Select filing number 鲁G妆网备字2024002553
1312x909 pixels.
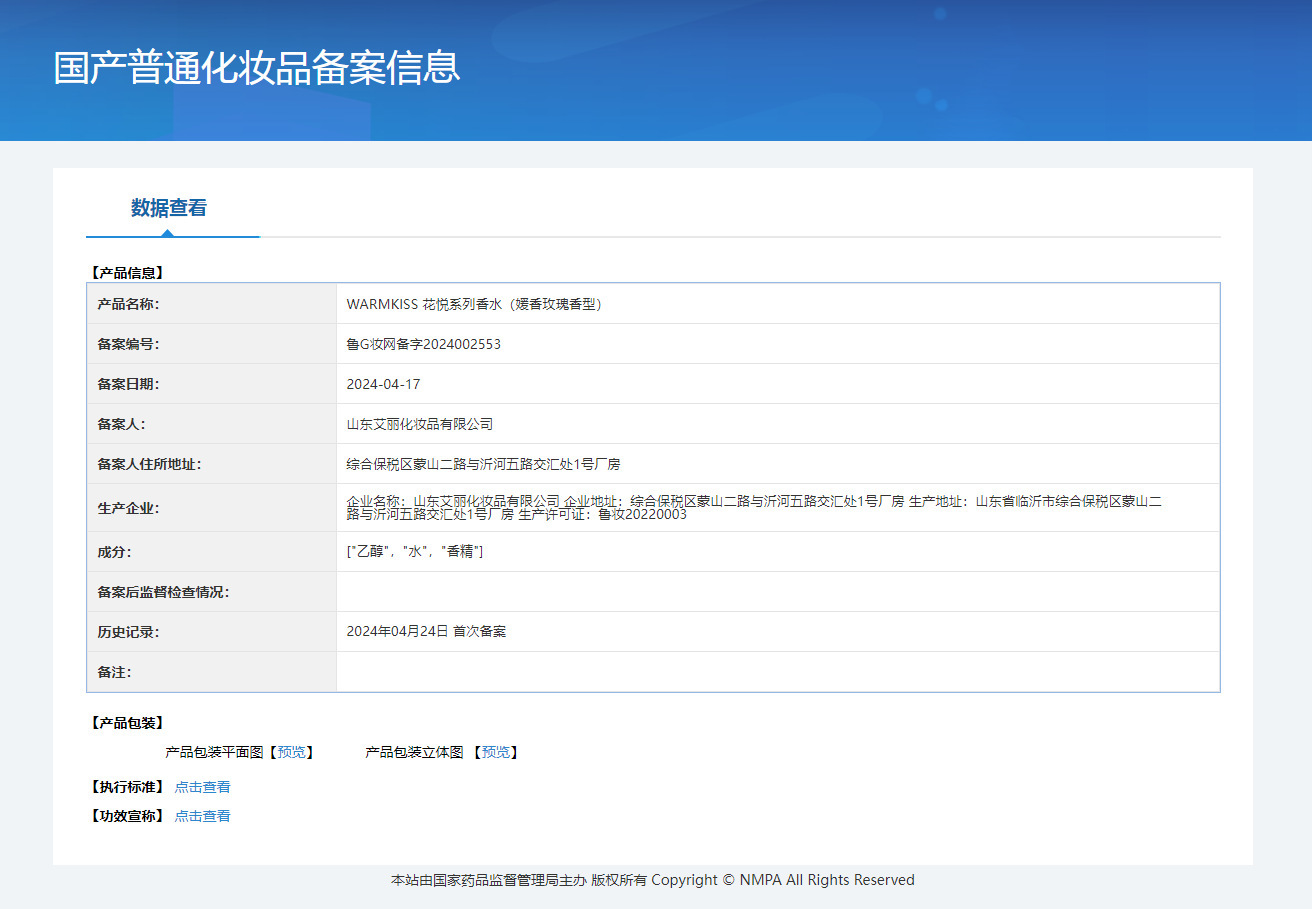click(423, 344)
